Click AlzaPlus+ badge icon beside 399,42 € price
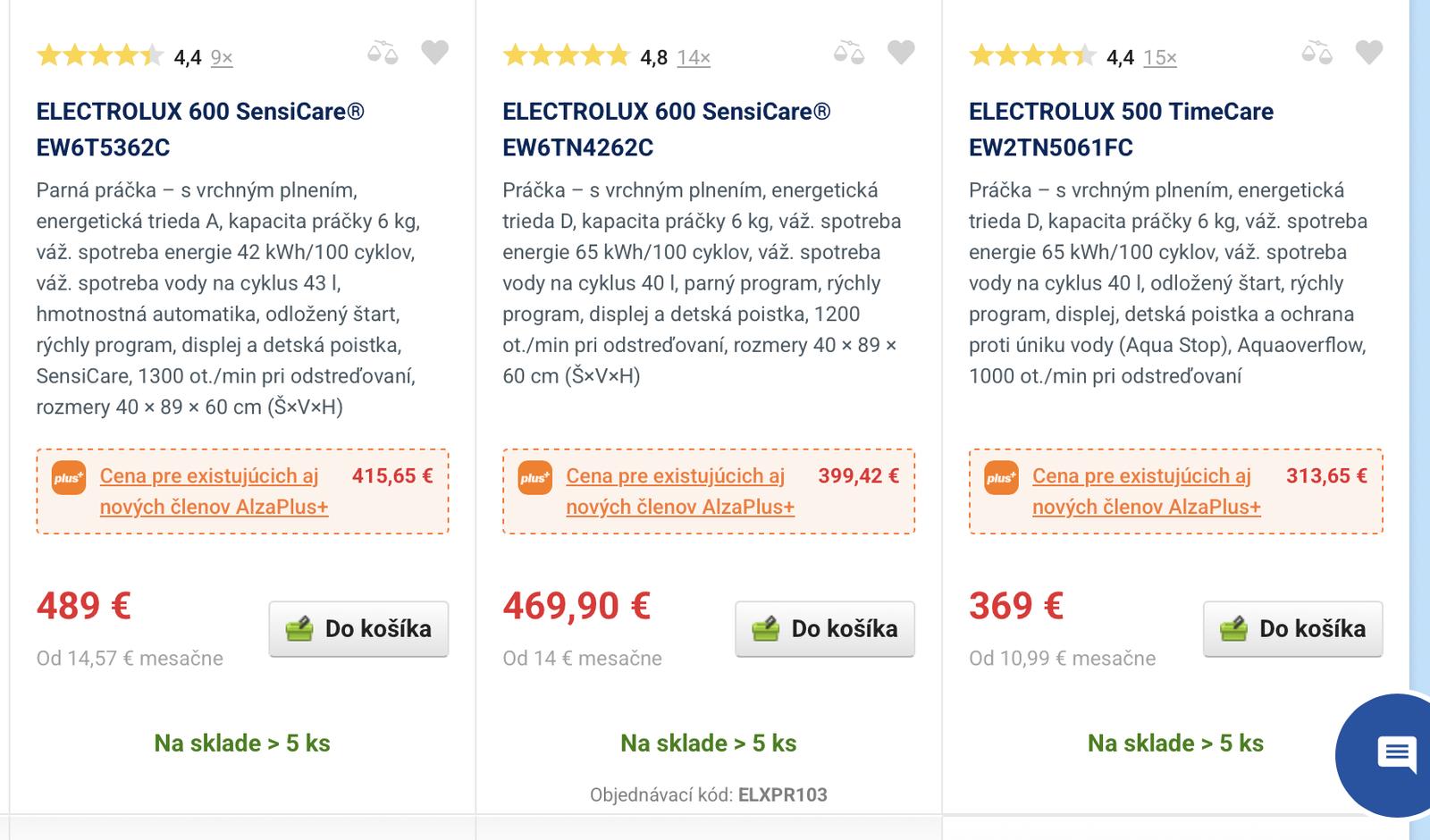 (x=535, y=477)
